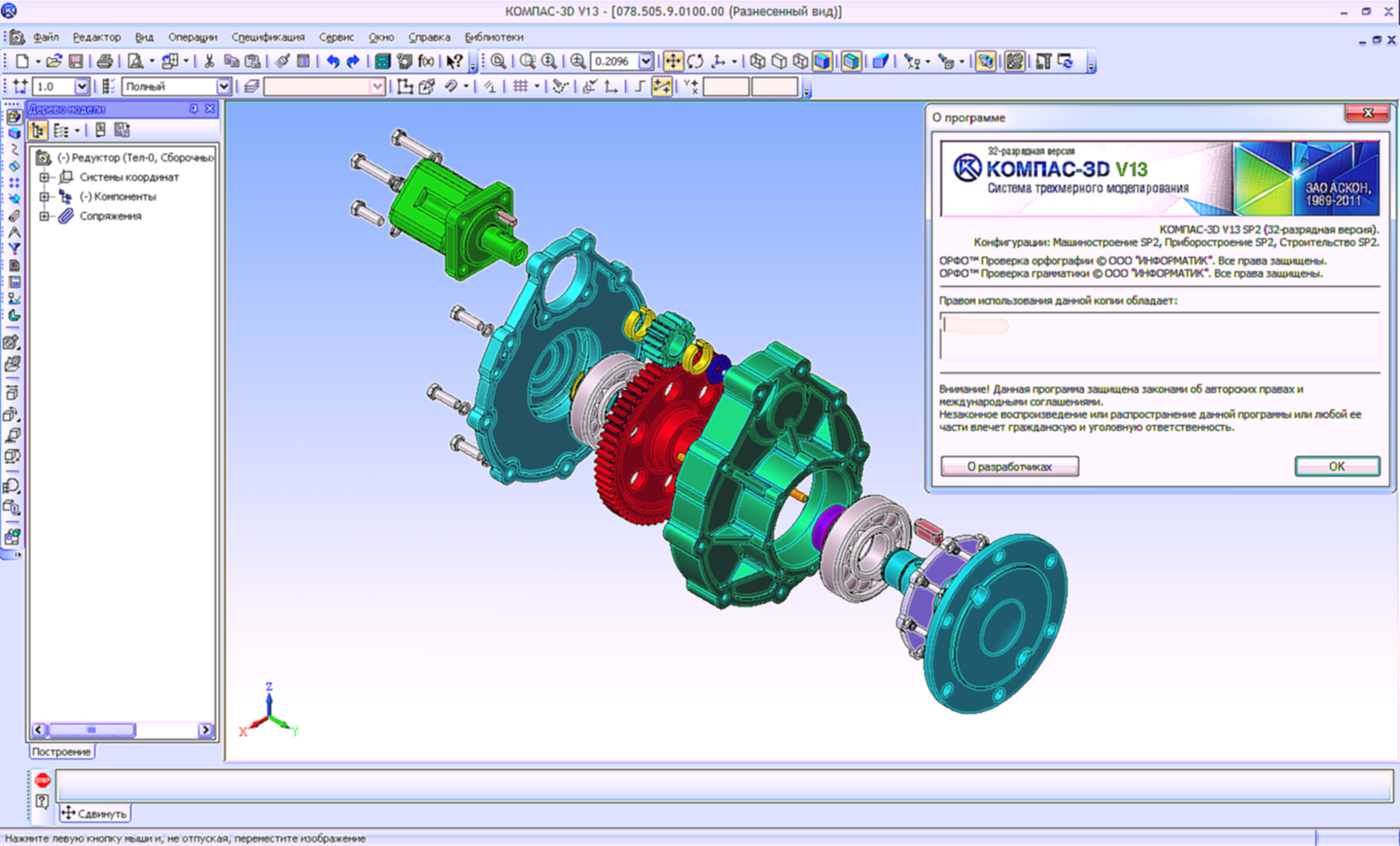The image size is (1400, 846).
Task: Select the filter funnel icon in left toolbar
Action: point(14,248)
